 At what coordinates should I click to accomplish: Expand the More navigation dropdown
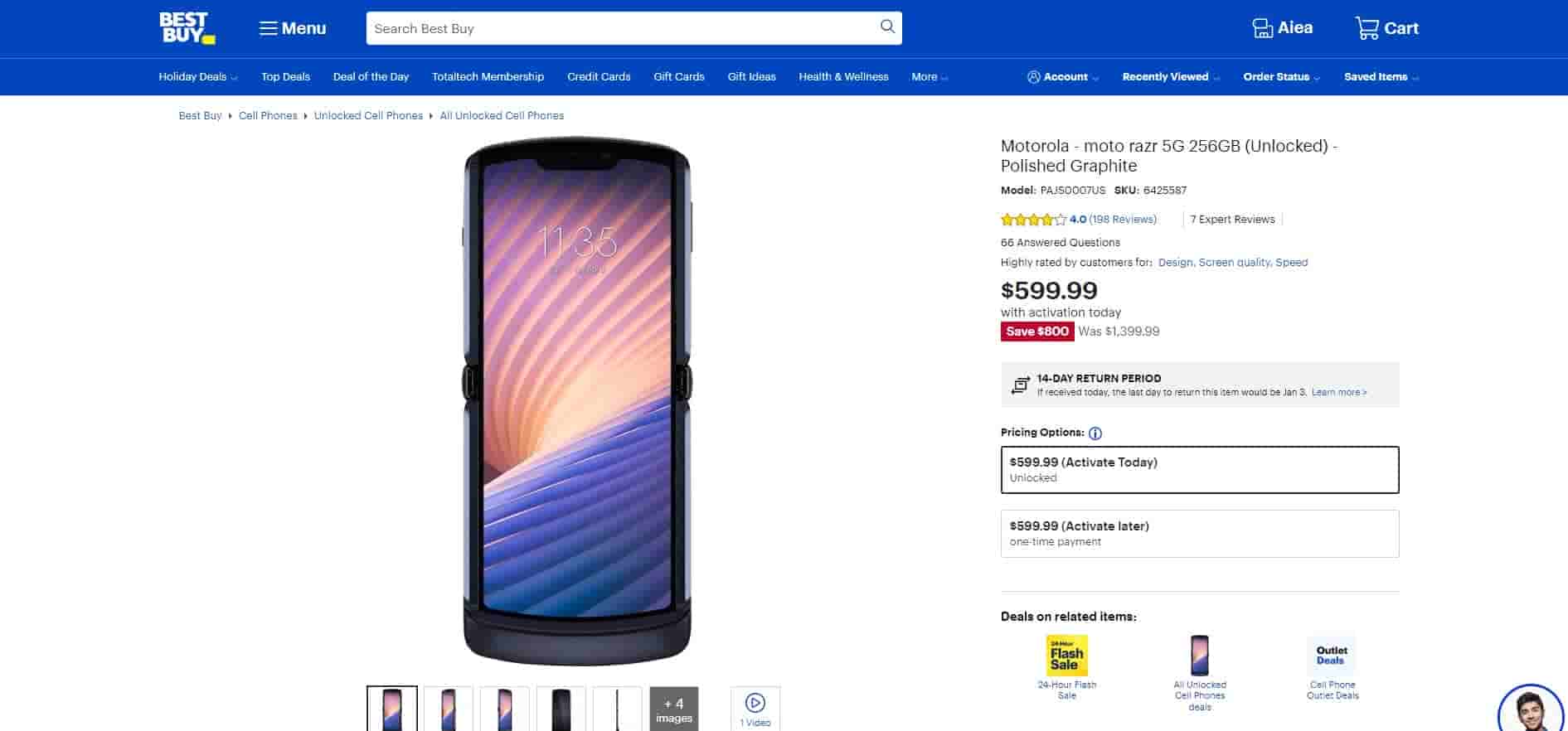(x=929, y=77)
